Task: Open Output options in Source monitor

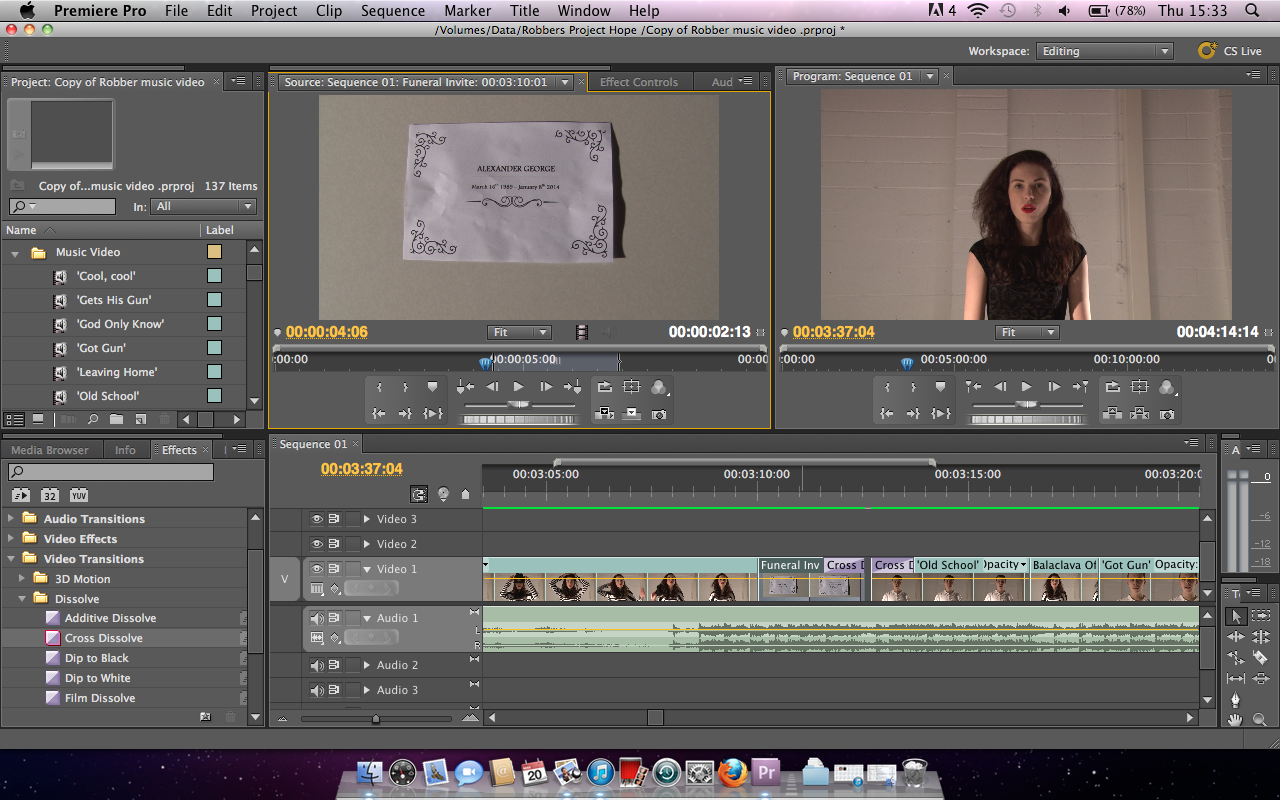Action: click(659, 387)
